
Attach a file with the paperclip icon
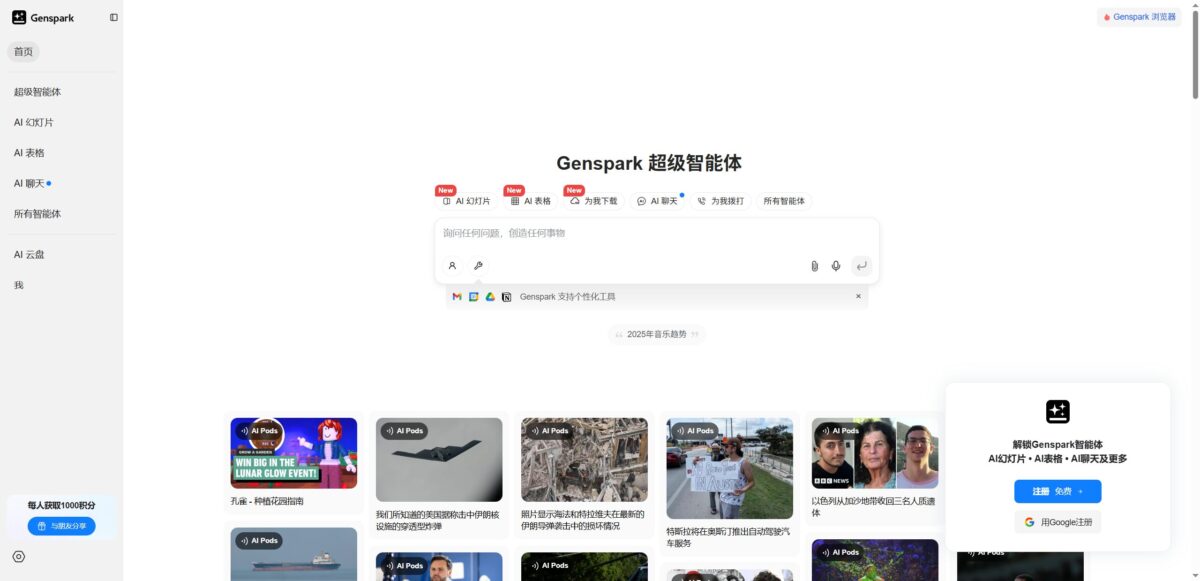point(814,266)
